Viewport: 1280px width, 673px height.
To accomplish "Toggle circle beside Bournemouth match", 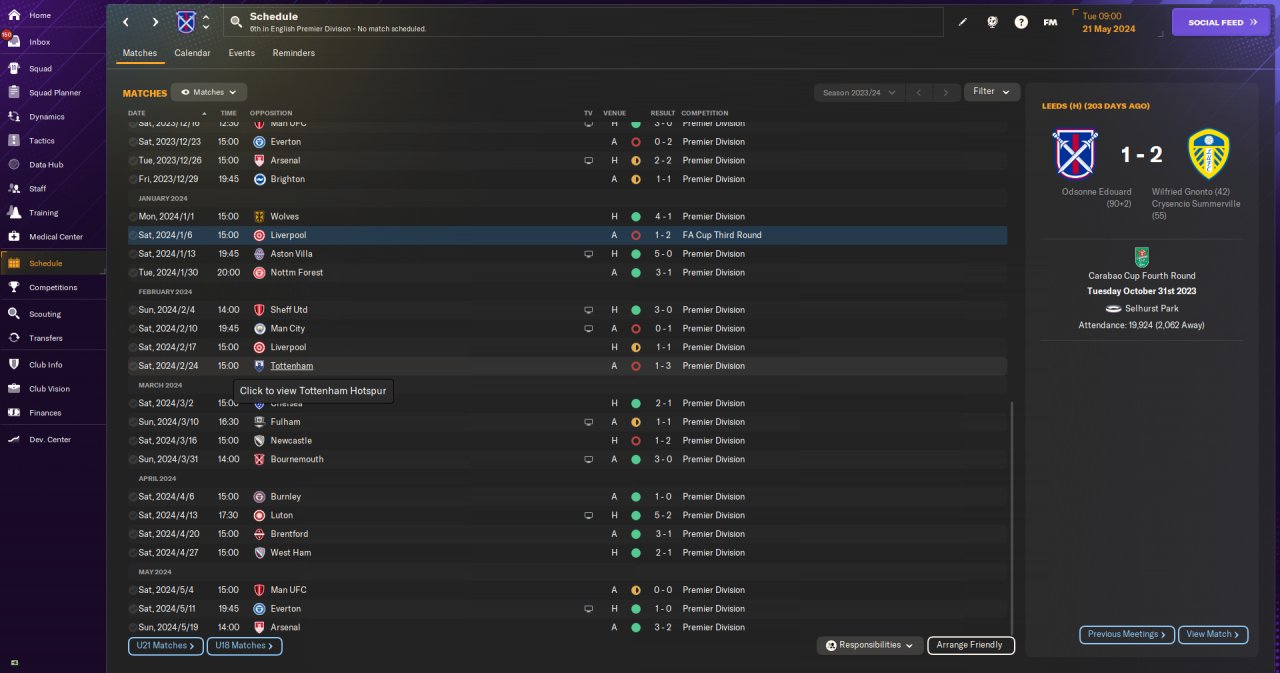I will (133, 460).
